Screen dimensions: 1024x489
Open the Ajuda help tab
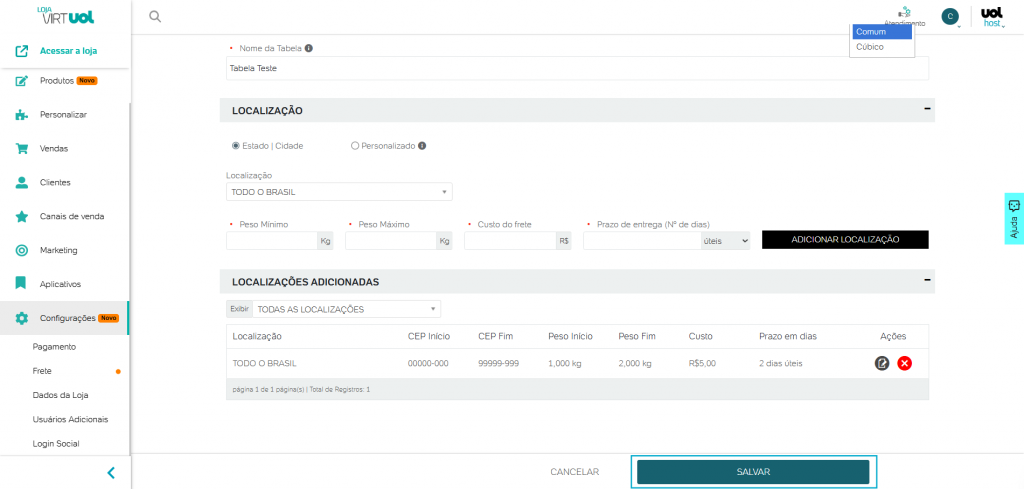[1013, 218]
